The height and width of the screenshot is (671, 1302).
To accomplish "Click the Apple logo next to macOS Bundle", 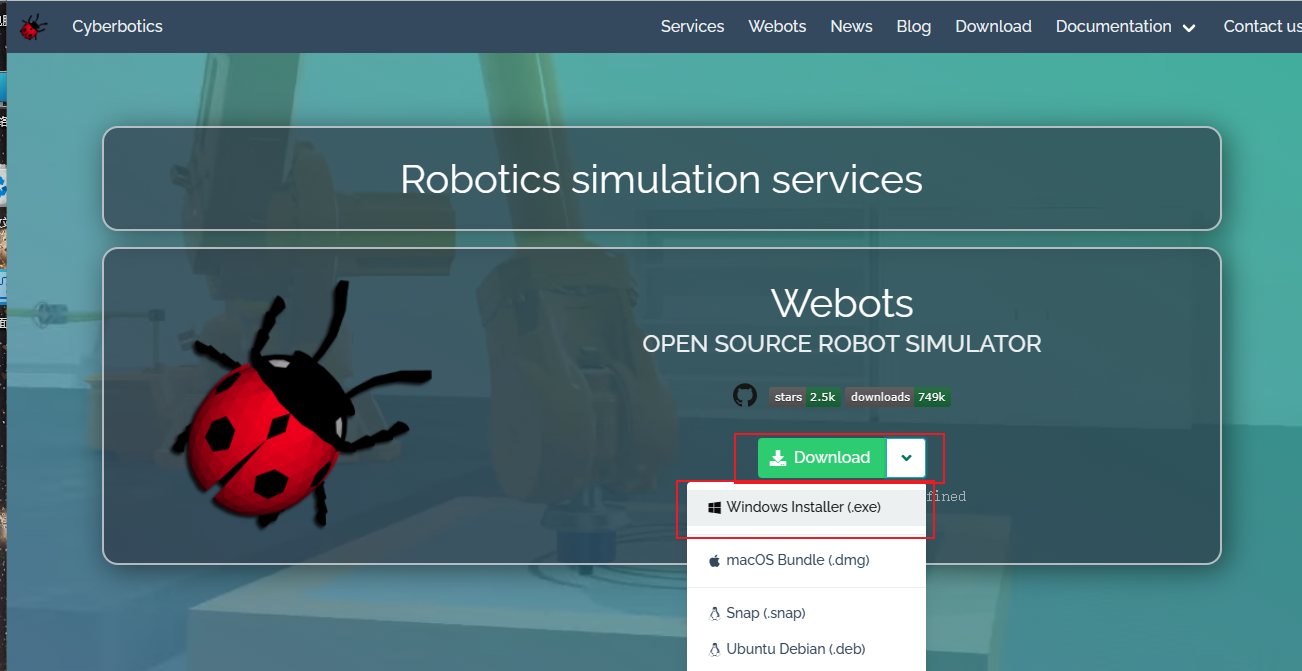I will pyautogui.click(x=714, y=560).
